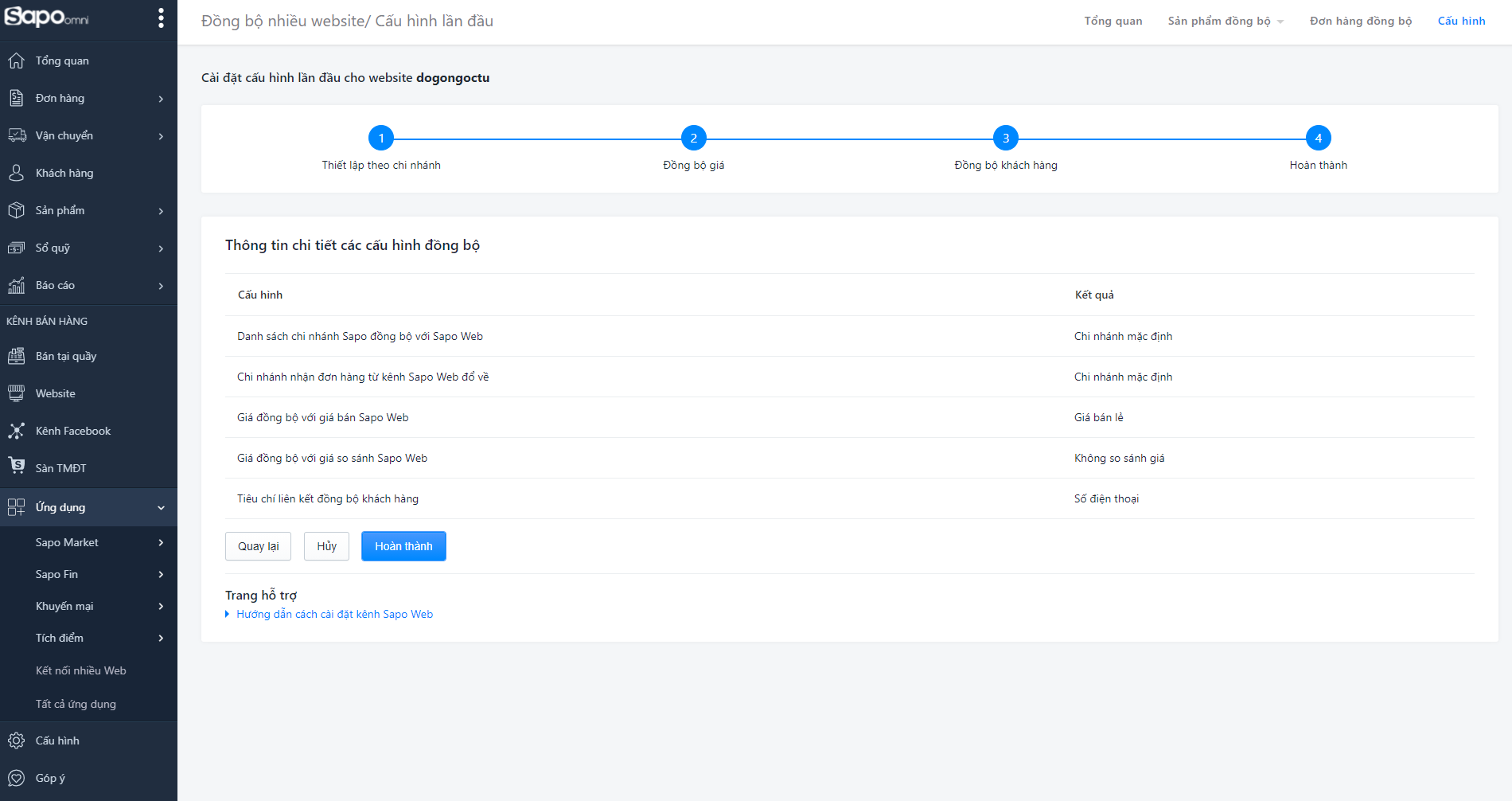Expand the Vận chuyển submenu chevron
This screenshot has width=1512, height=801.
162,136
